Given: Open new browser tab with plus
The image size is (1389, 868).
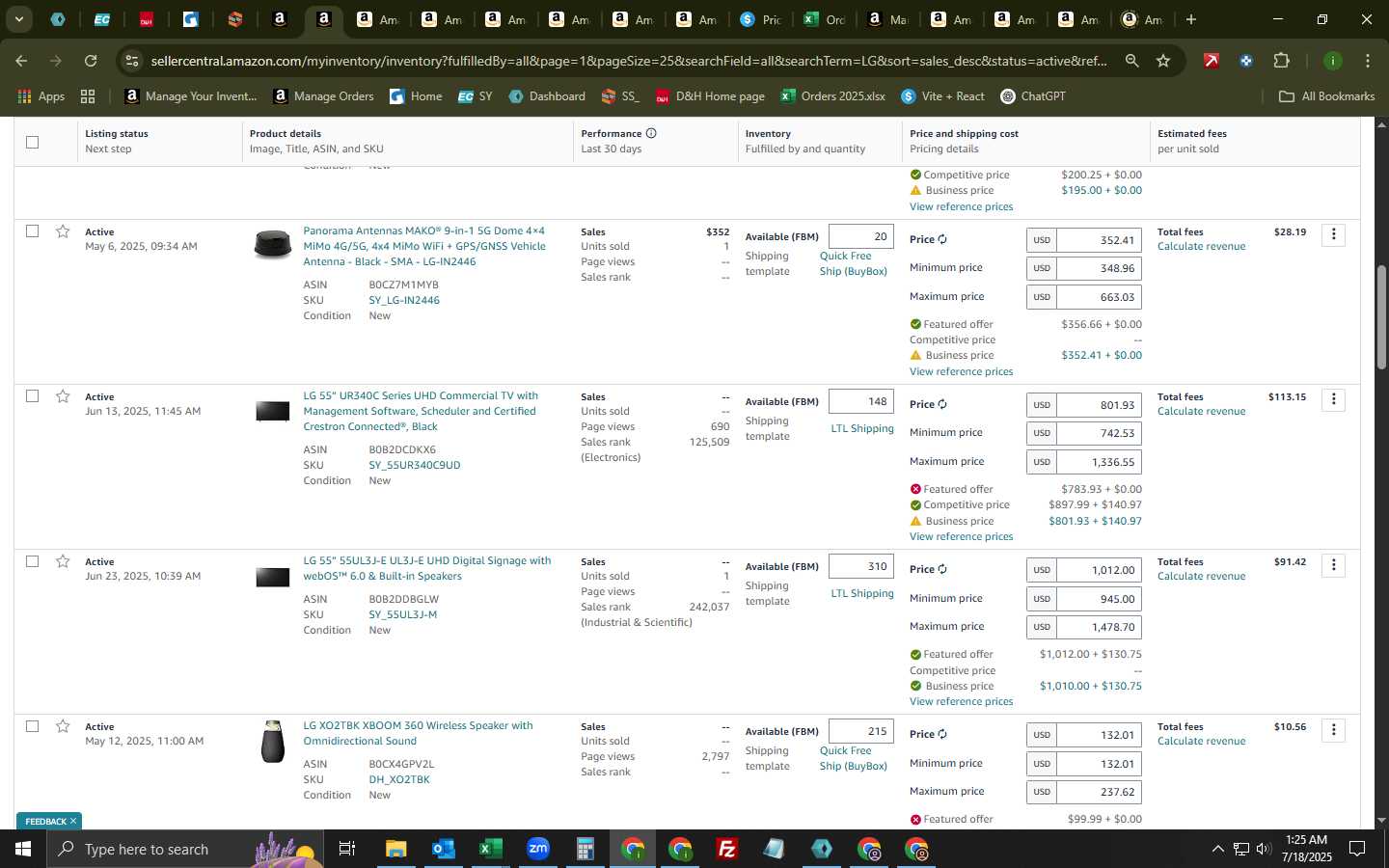Looking at the screenshot, I should pos(1191,19).
